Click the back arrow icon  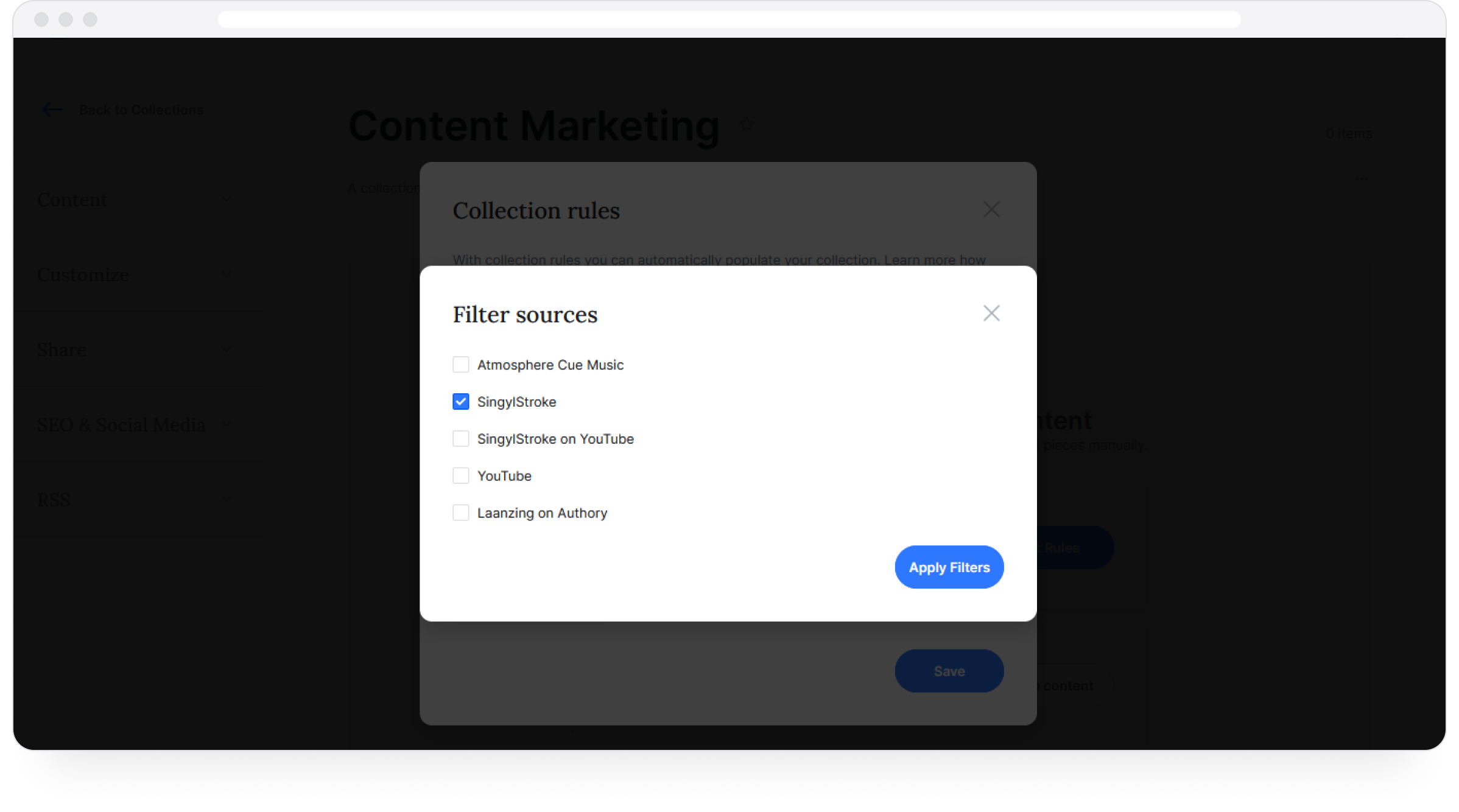point(52,110)
